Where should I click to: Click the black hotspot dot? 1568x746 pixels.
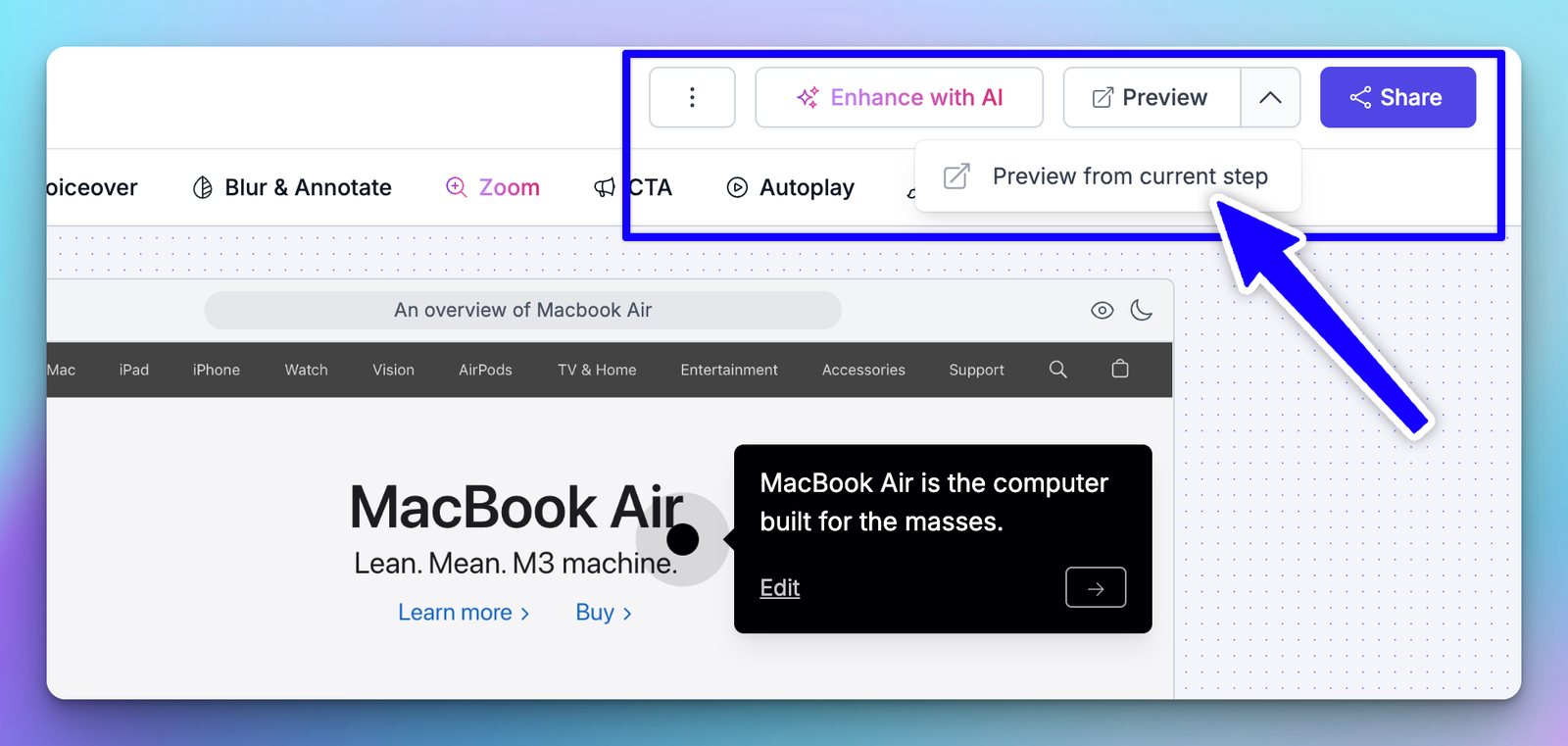682,539
